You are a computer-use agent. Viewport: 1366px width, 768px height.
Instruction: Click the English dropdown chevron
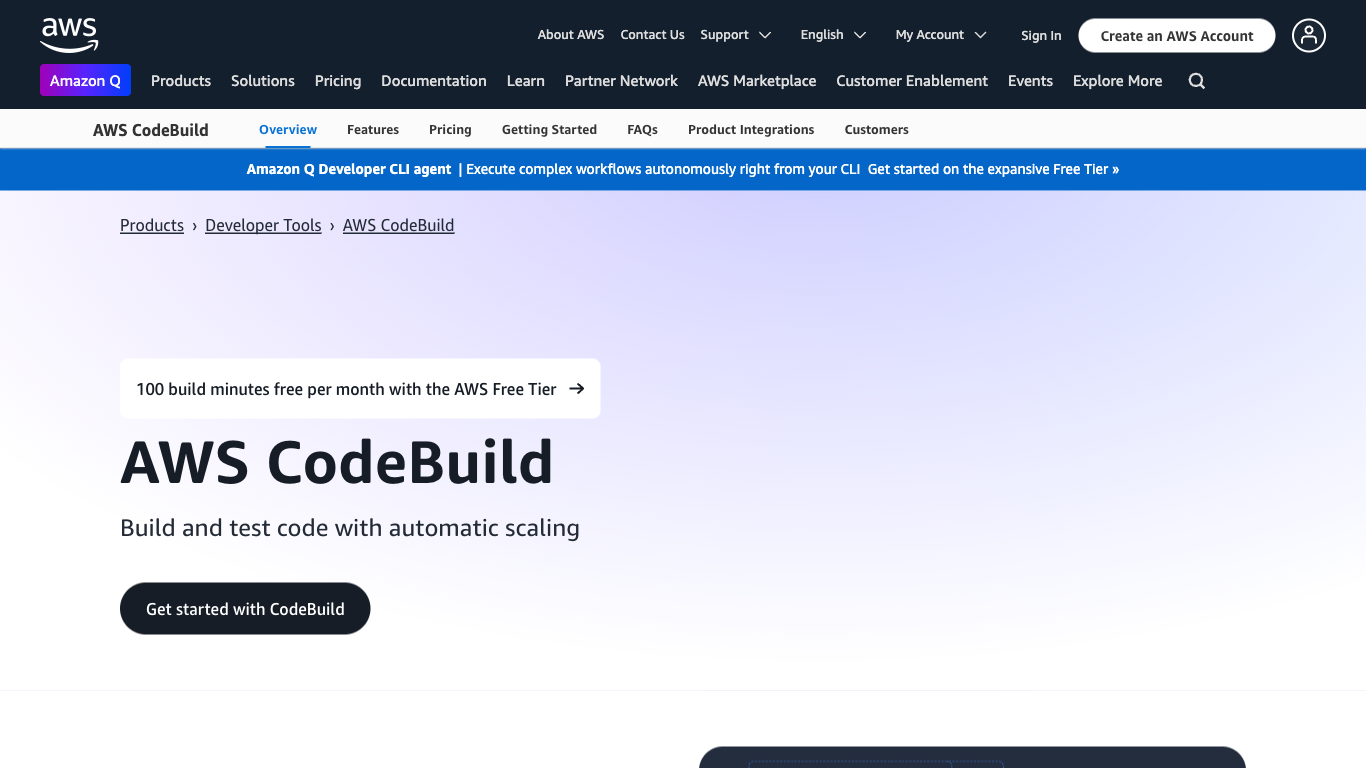[x=860, y=35]
